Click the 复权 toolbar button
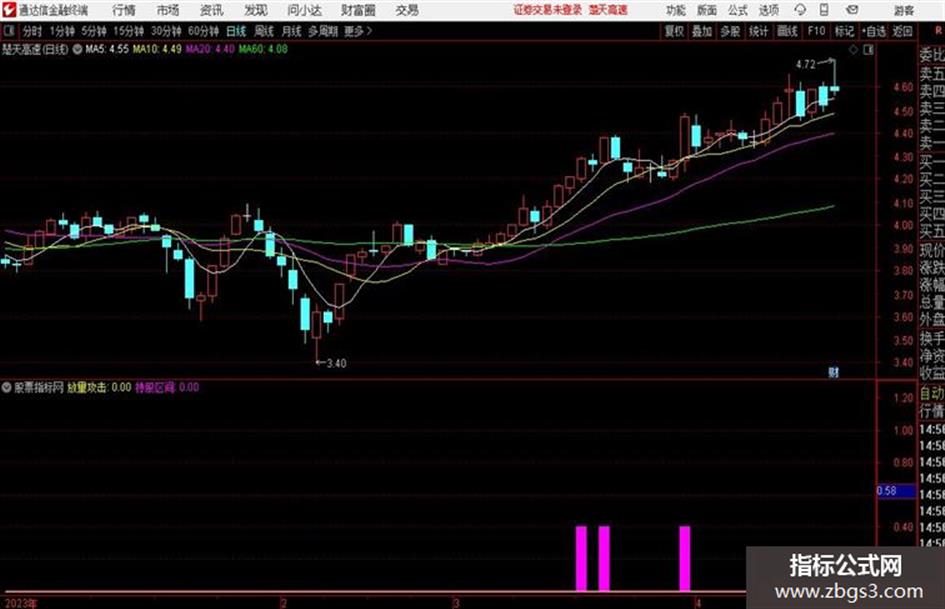This screenshot has height=609, width=945. click(x=673, y=31)
